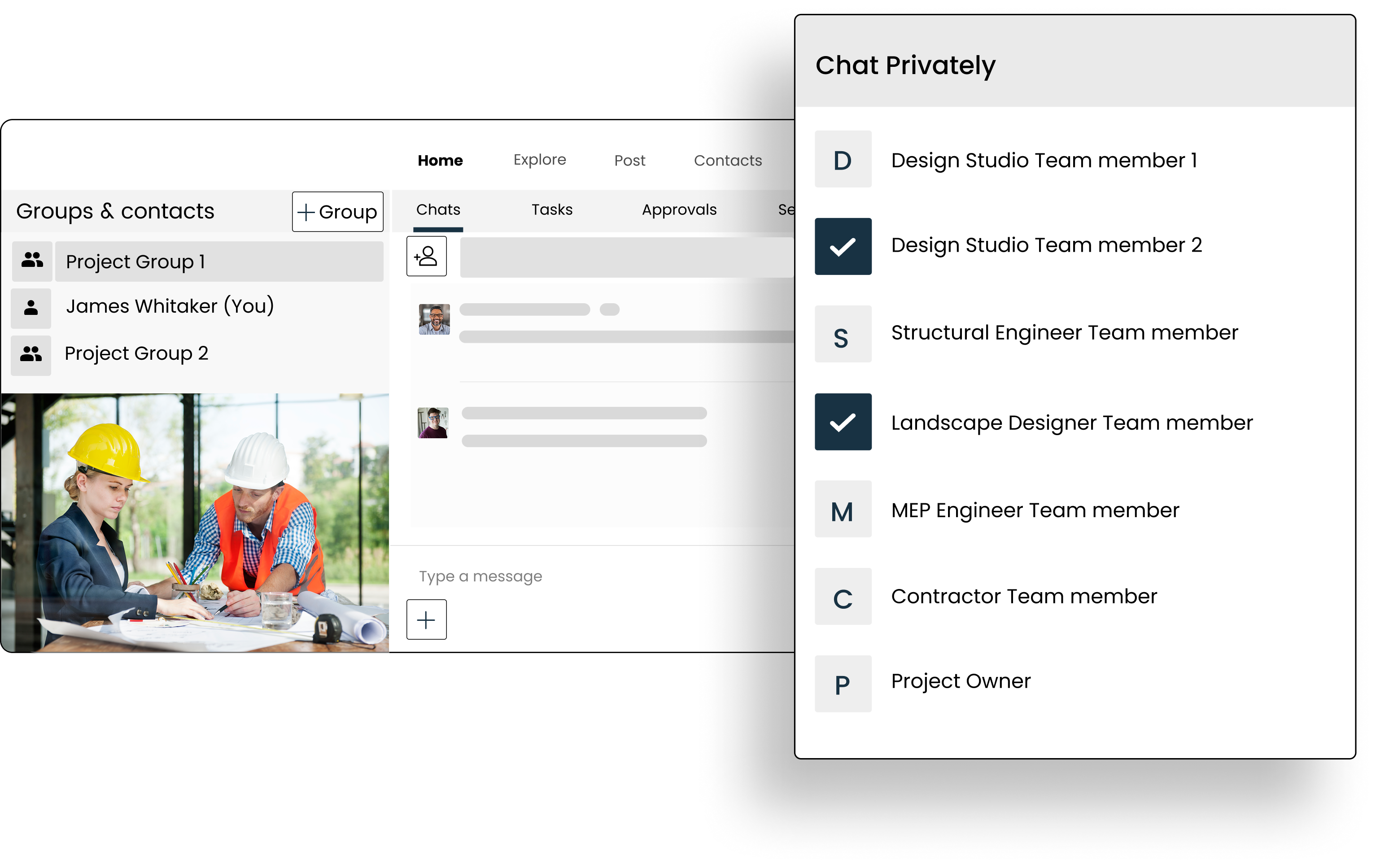The image size is (1376, 868).
Task: Navigate to the Explore menu item
Action: 539,159
